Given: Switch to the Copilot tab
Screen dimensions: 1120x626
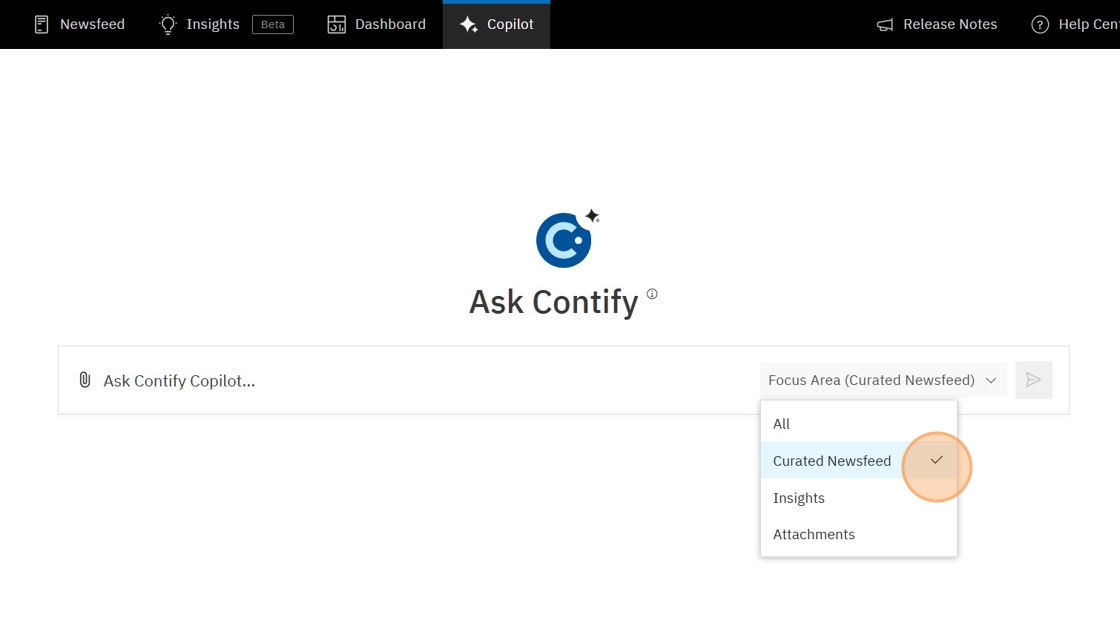Looking at the screenshot, I should (496, 23).
